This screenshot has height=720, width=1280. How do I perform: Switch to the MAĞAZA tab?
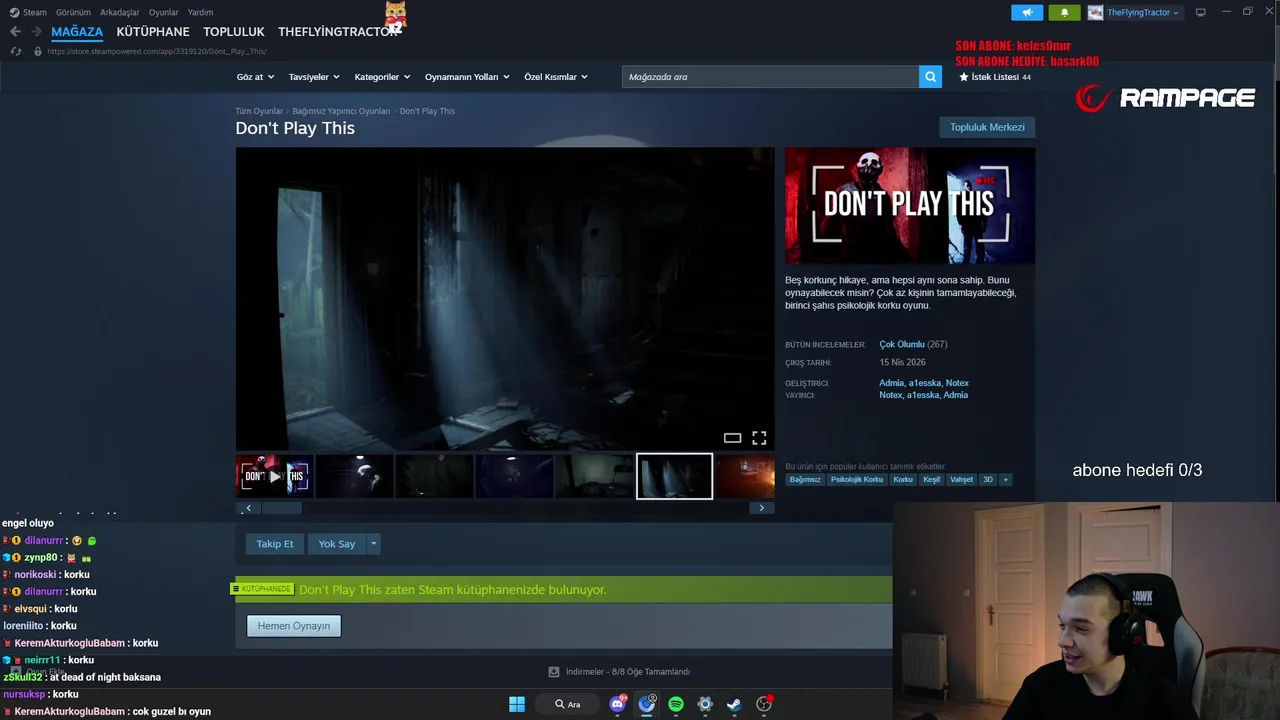coord(77,32)
